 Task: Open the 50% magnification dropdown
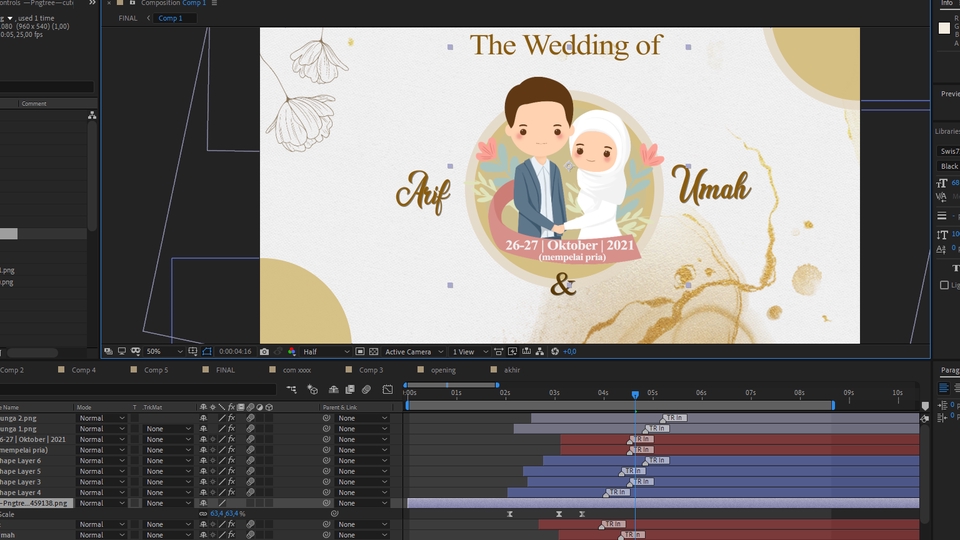(x=164, y=351)
